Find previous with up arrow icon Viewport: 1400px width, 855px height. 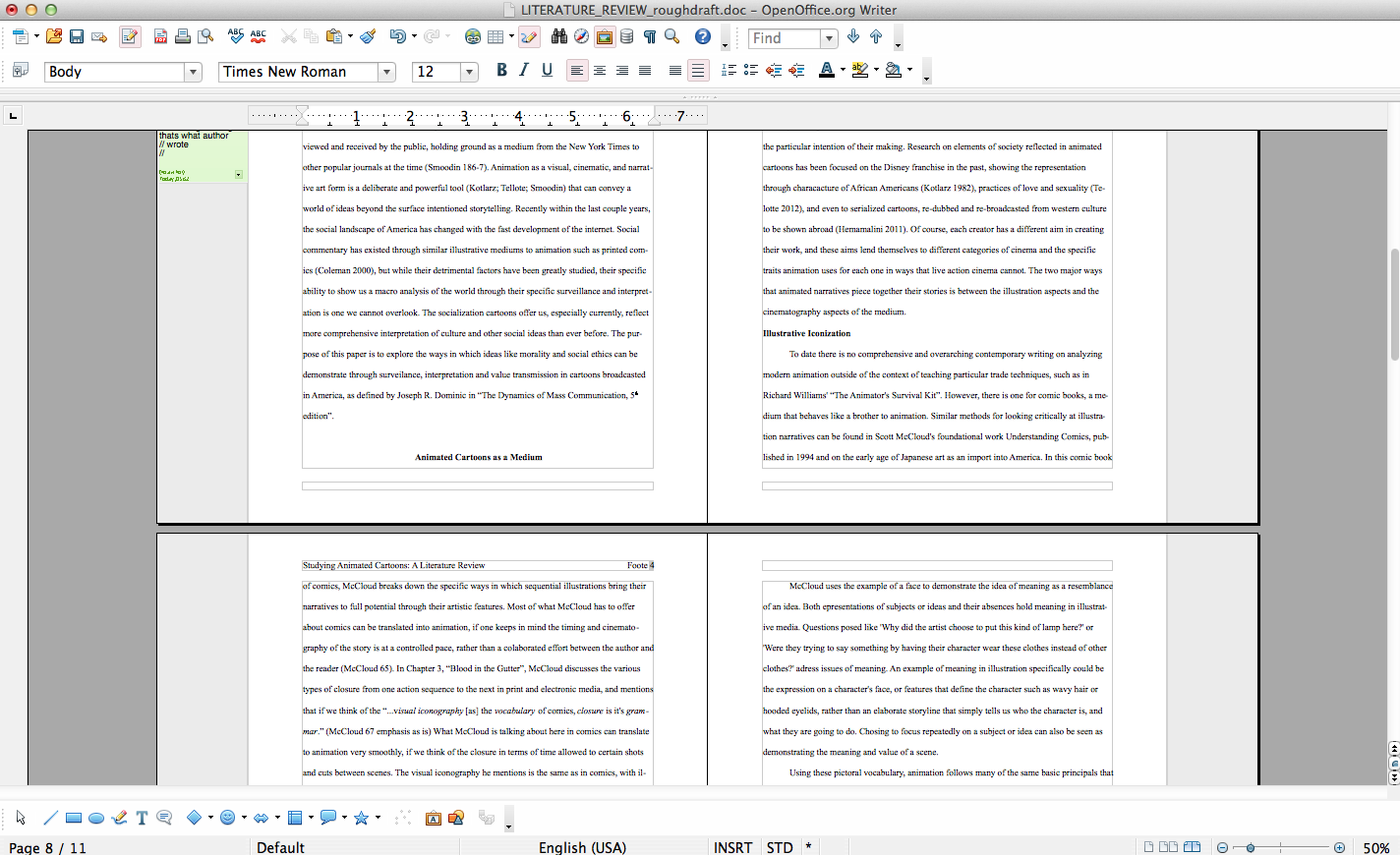point(876,37)
